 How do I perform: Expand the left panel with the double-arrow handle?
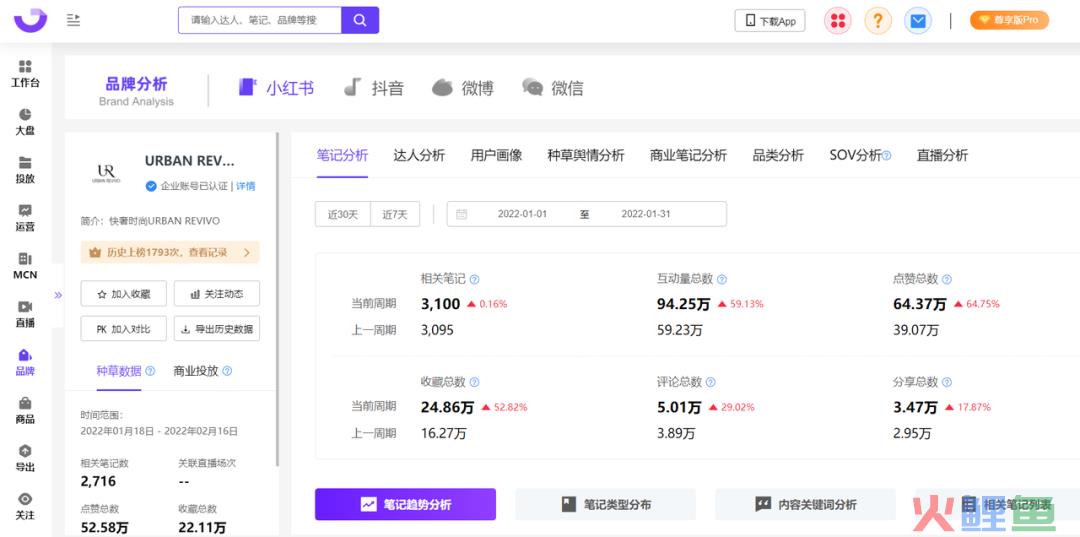pyautogui.click(x=58, y=295)
